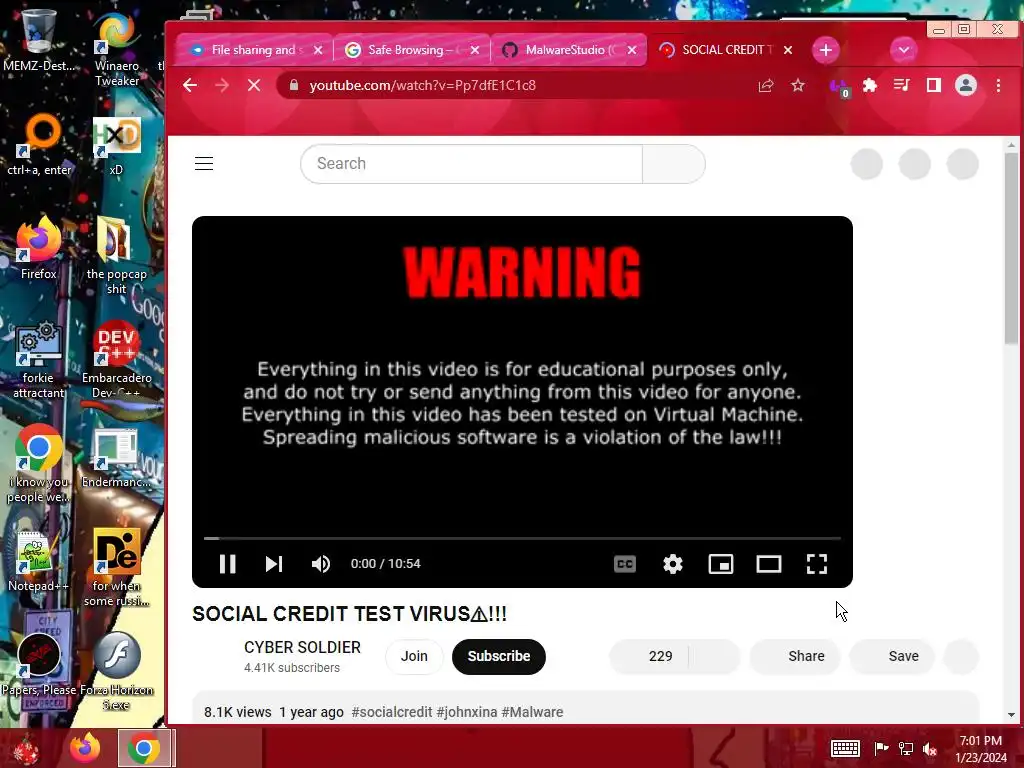Open Chrome extensions puzzle icon

pos(870,86)
